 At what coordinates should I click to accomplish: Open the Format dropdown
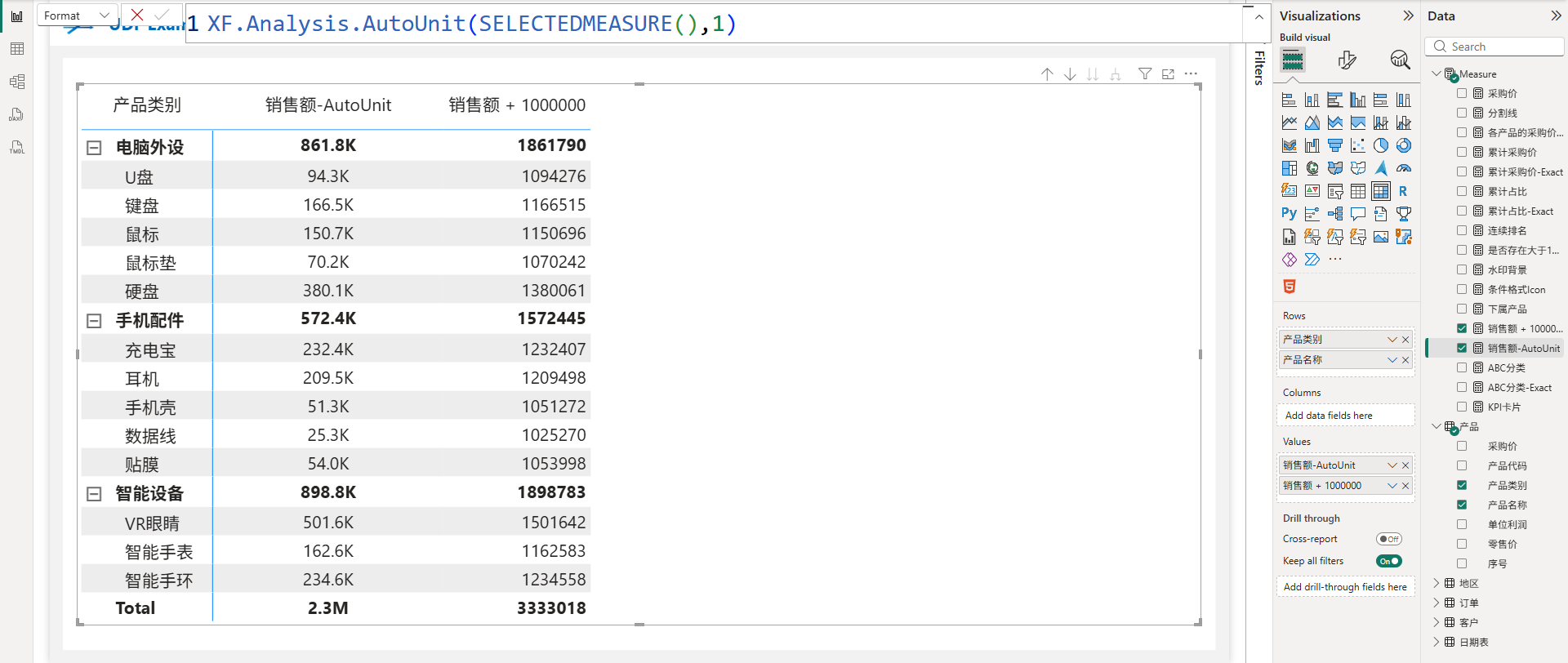click(x=77, y=16)
